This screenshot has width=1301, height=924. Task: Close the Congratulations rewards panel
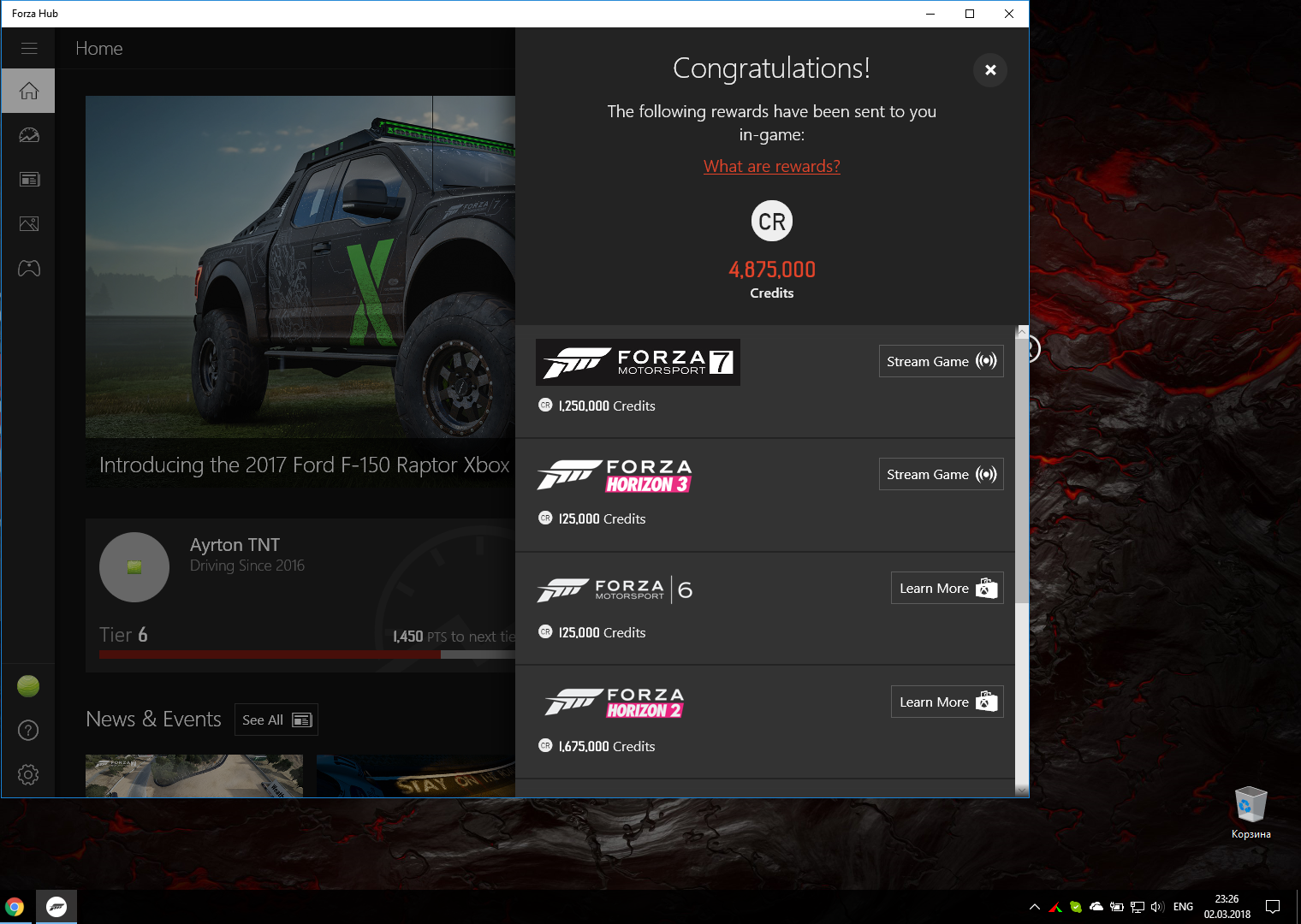(990, 70)
